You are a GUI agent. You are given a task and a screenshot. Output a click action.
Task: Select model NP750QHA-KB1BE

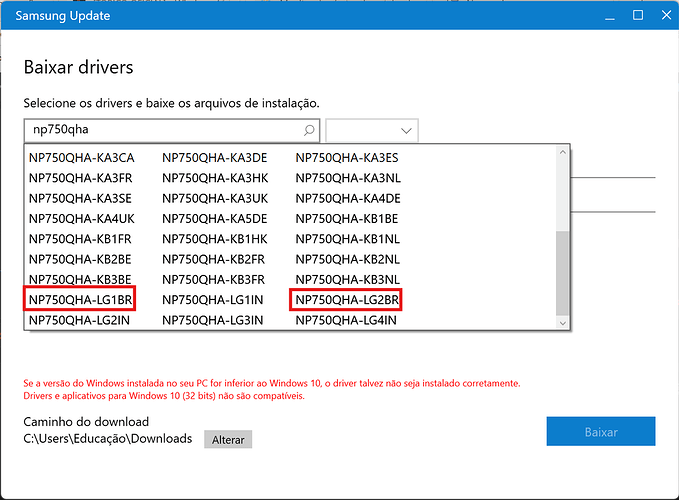(x=347, y=219)
